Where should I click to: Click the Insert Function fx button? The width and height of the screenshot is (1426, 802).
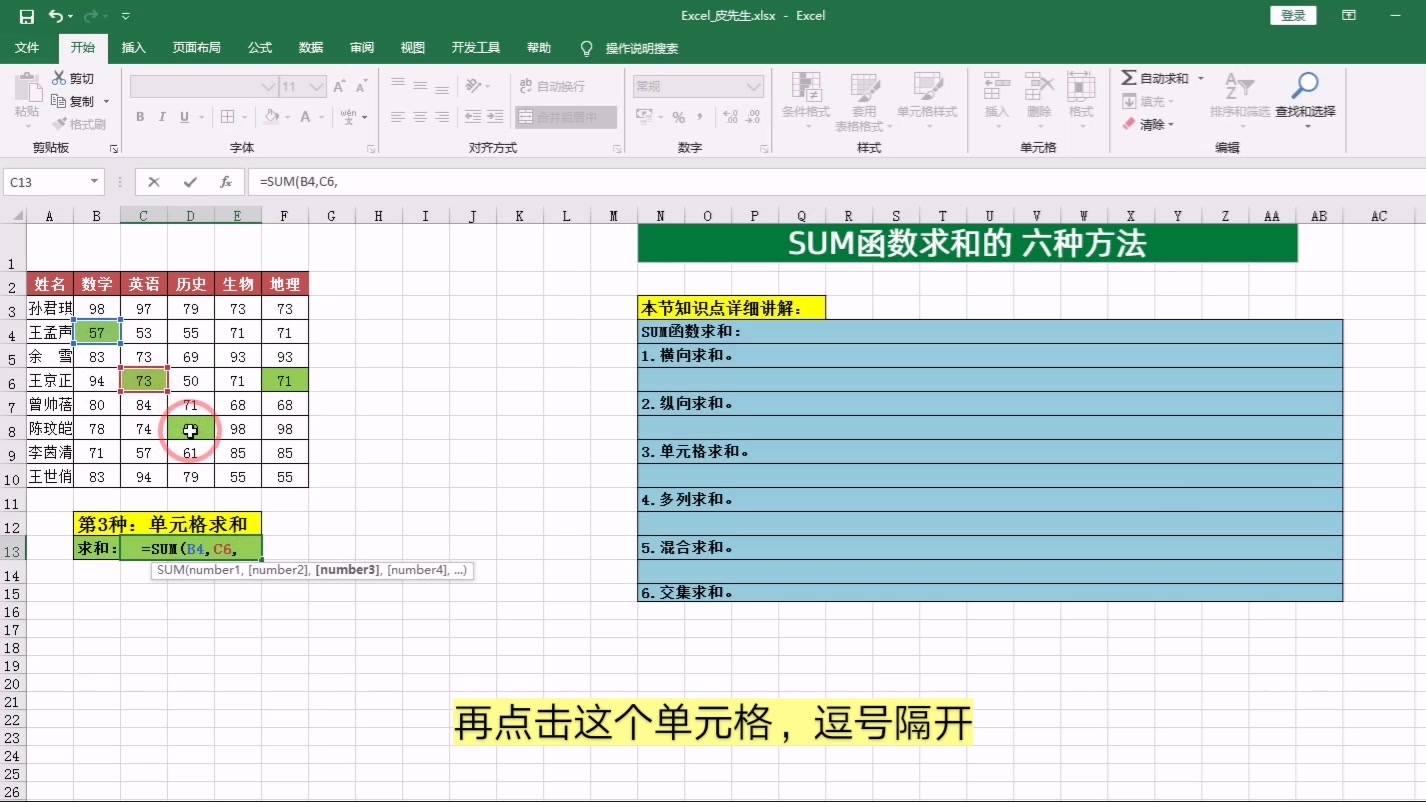[x=226, y=182]
